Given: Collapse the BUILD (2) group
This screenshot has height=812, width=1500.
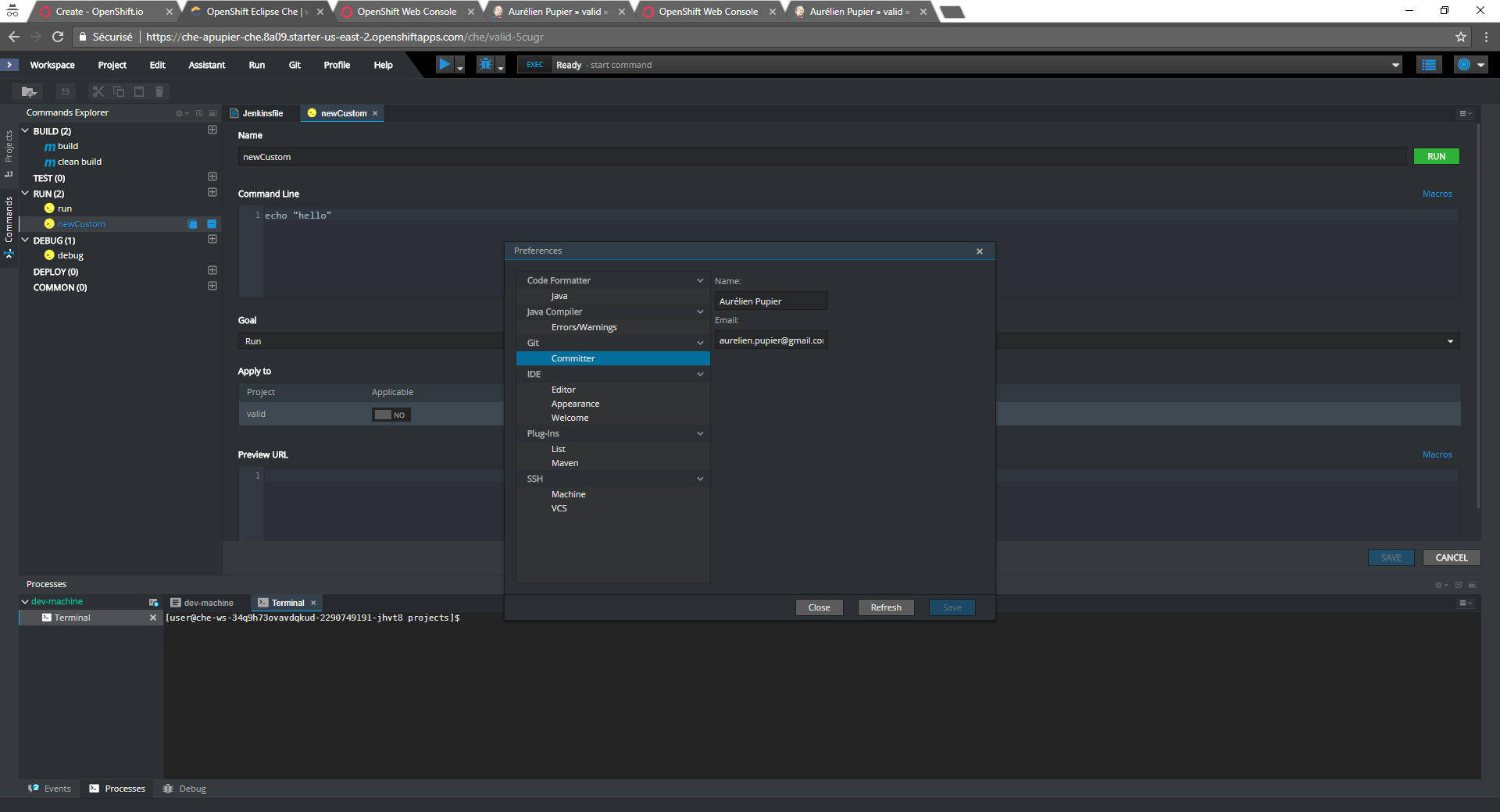Looking at the screenshot, I should (25, 131).
